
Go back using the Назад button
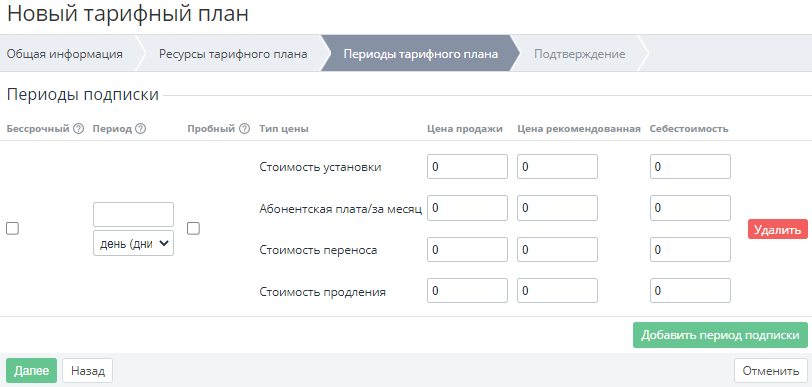[88, 370]
